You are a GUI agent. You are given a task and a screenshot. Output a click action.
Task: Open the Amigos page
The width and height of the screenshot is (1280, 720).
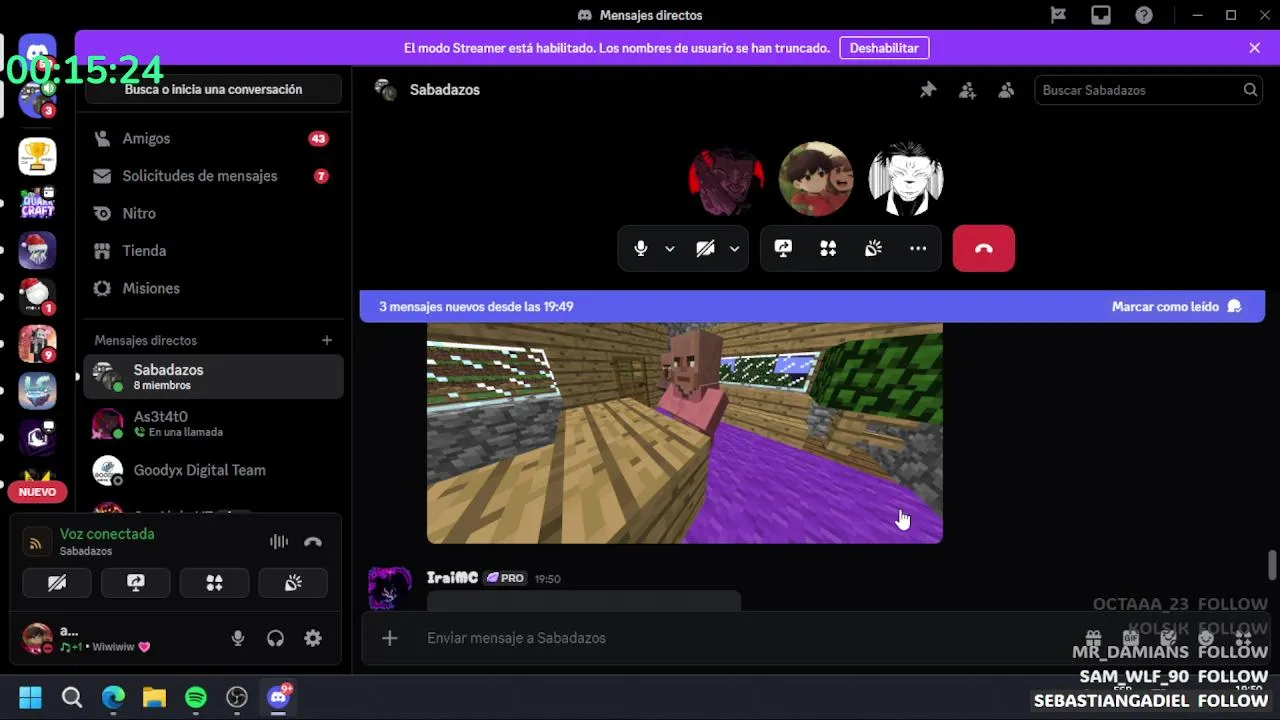213,139
